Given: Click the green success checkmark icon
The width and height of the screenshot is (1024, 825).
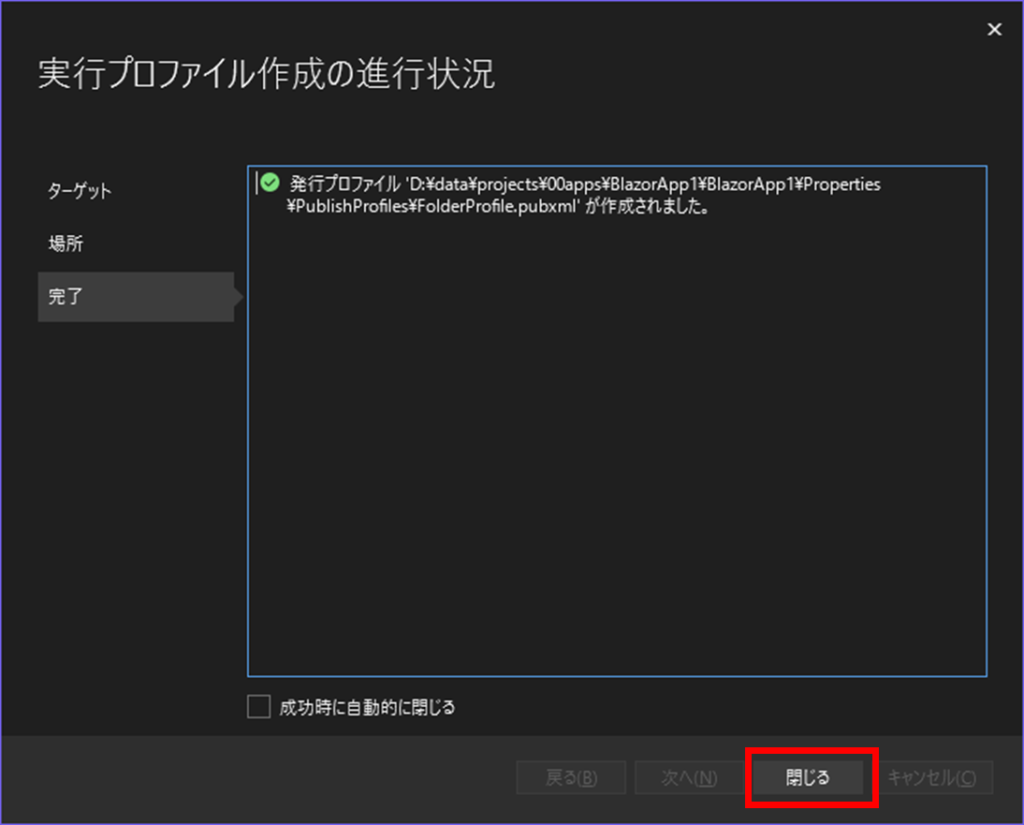Looking at the screenshot, I should pyautogui.click(x=268, y=183).
